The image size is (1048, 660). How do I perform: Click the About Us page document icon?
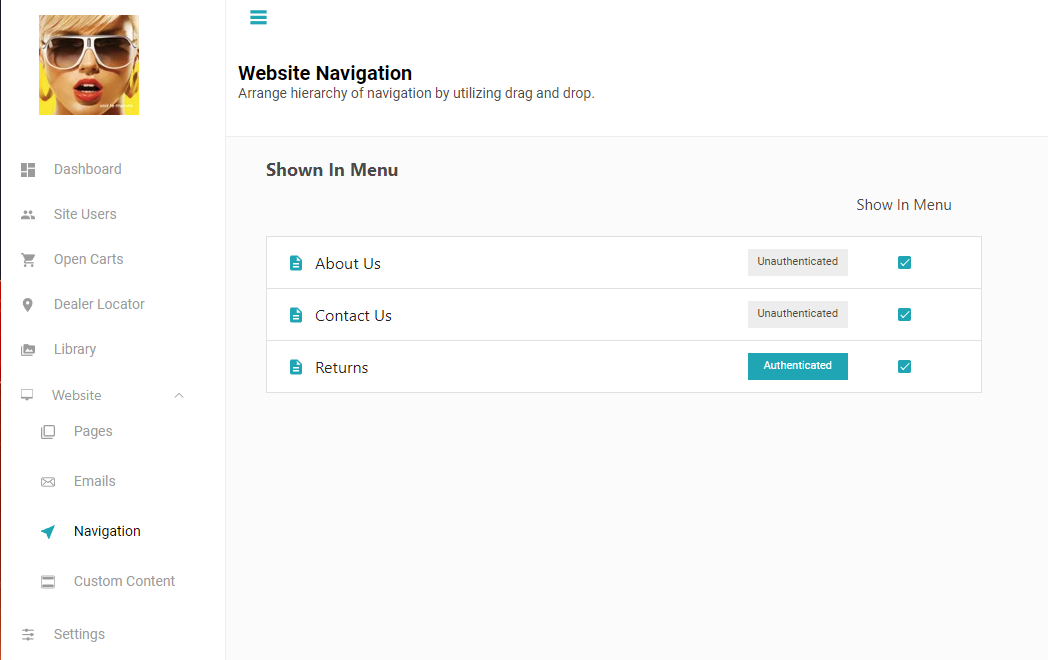295,263
